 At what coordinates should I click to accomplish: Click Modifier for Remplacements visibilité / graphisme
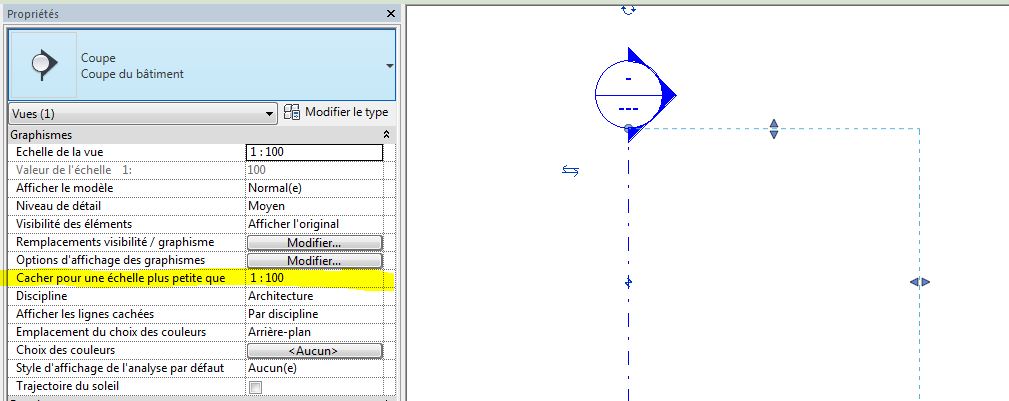(x=314, y=243)
